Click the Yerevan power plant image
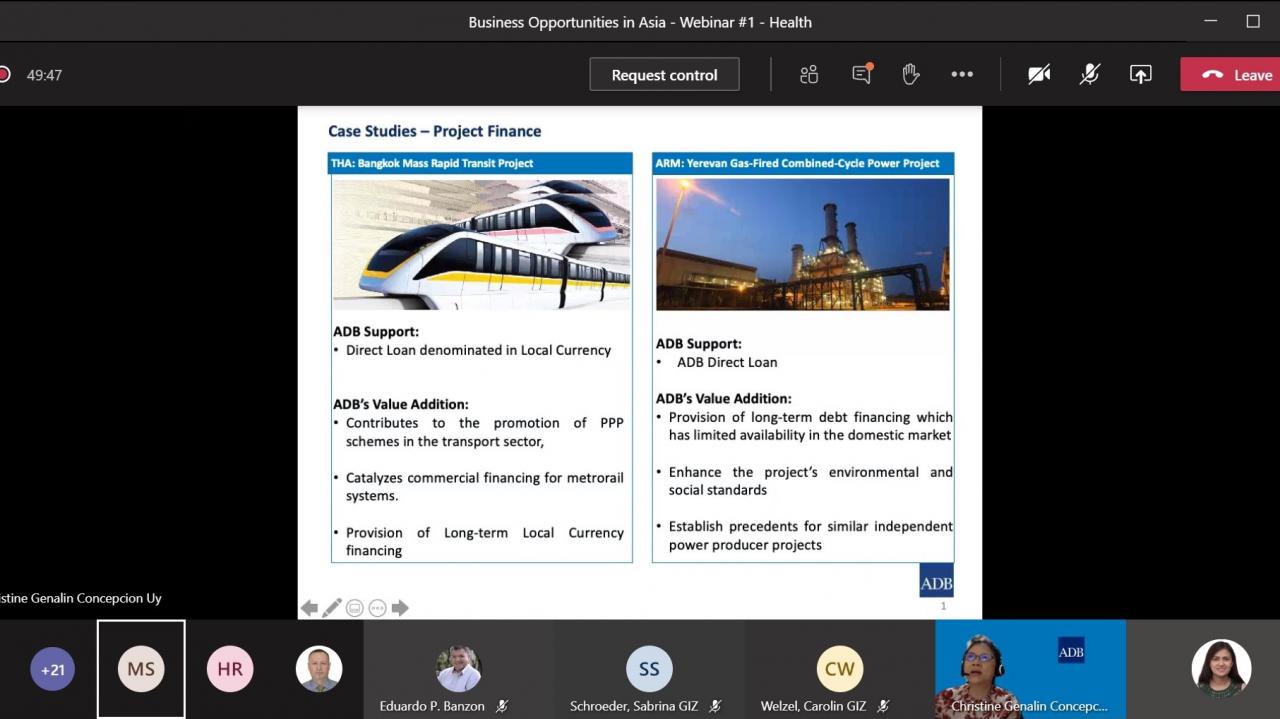This screenshot has height=719, width=1280. click(803, 243)
